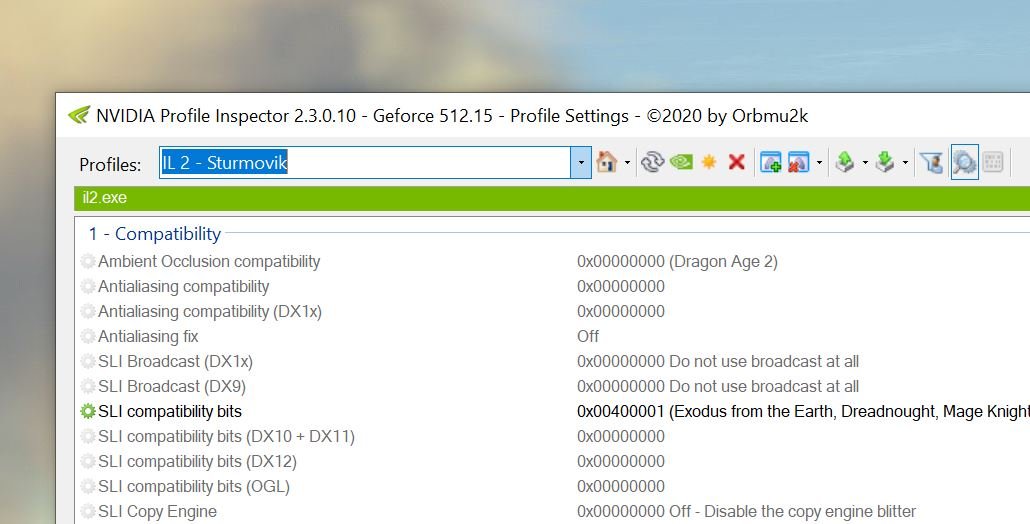1030x524 pixels.
Task: Select the SLI compatibility bits (OGL) name
Action: [194, 487]
